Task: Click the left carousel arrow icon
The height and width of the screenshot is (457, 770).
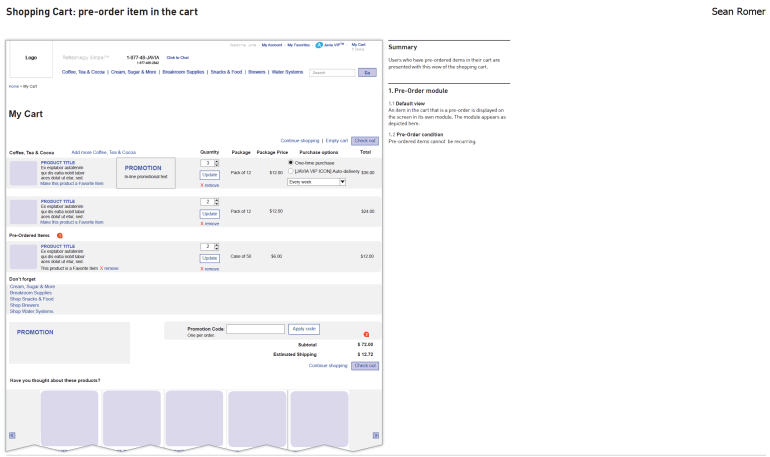Action: click(x=12, y=435)
